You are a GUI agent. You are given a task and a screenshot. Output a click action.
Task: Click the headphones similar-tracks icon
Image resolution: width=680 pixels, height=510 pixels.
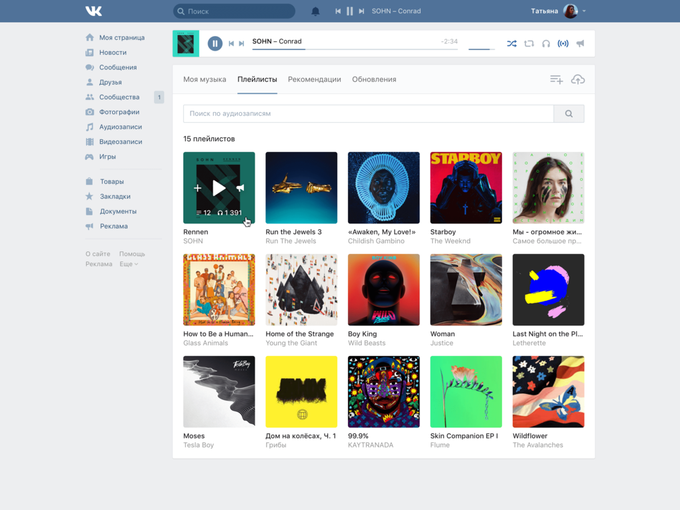(546, 43)
